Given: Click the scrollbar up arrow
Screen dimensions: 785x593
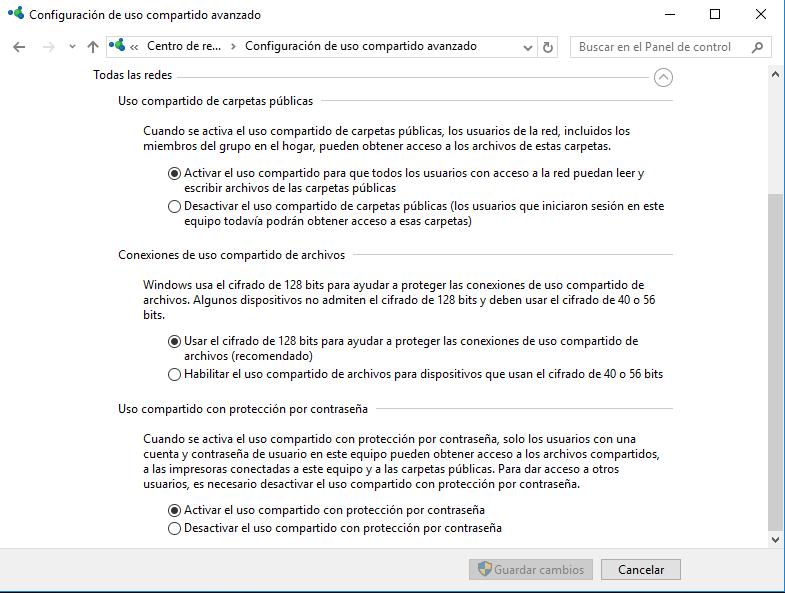Looking at the screenshot, I should [775, 75].
